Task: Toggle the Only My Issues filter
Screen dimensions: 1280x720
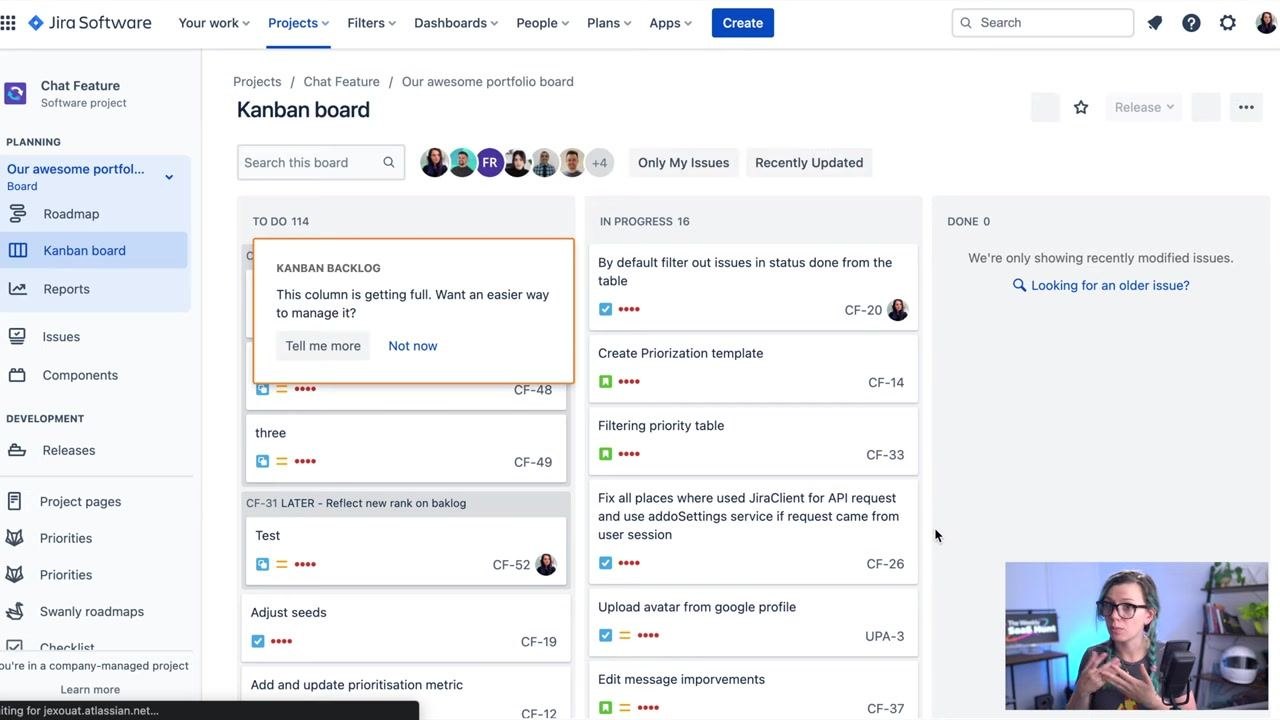Action: coord(684,162)
